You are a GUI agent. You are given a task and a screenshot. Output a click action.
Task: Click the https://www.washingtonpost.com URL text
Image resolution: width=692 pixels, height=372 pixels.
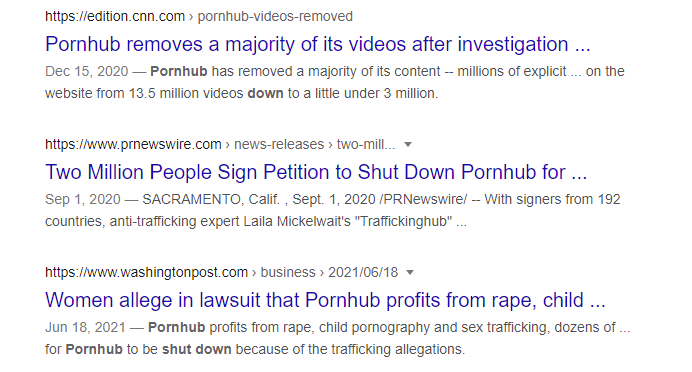point(147,272)
